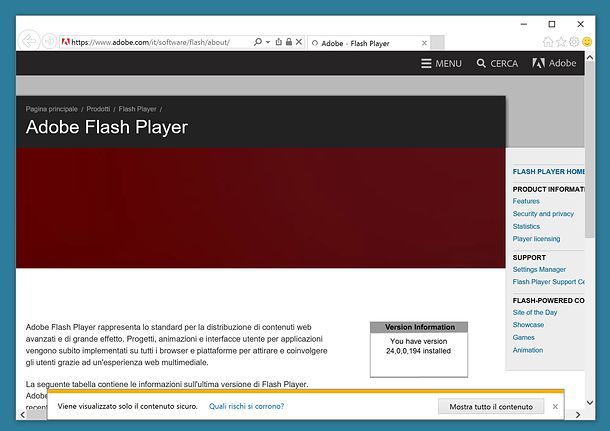Click the vertical scrollbar thumb
610x431 pixels.
(x=590, y=150)
